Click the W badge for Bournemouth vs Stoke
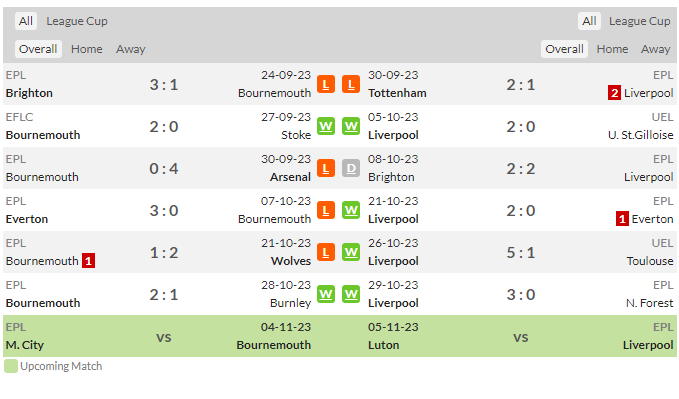 (x=326, y=127)
